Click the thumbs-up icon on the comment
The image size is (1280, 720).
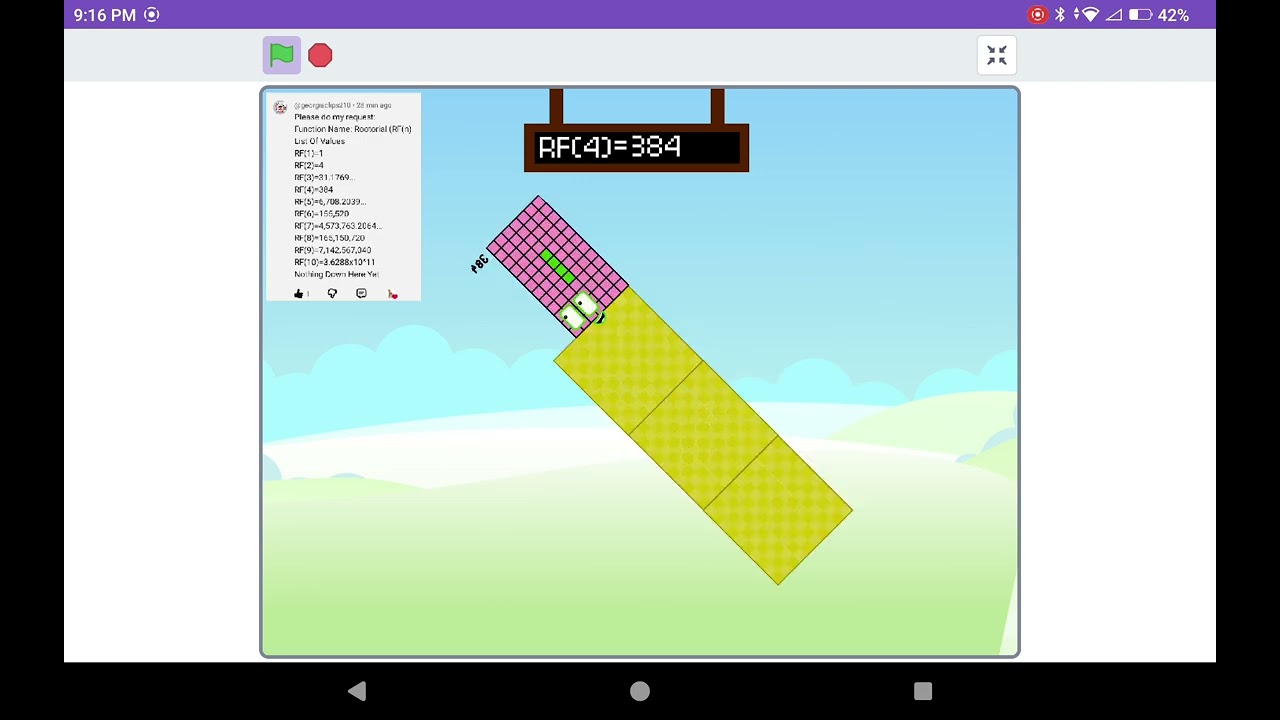[x=299, y=293]
